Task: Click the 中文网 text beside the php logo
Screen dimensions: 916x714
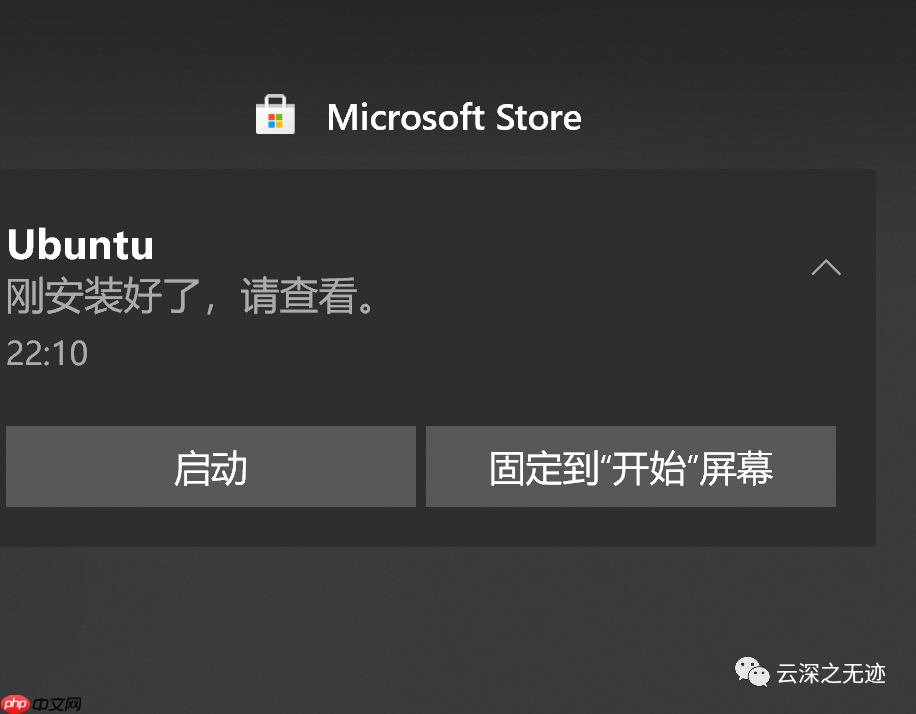Action: pos(57,705)
